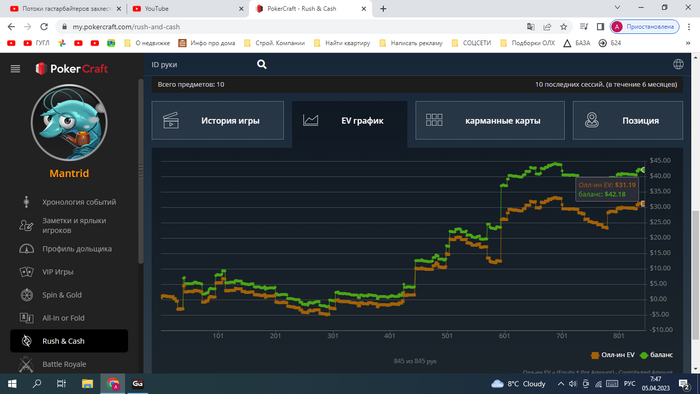Open the weather widget 8°C Cloudy
The image size is (700, 394).
(x=518, y=384)
